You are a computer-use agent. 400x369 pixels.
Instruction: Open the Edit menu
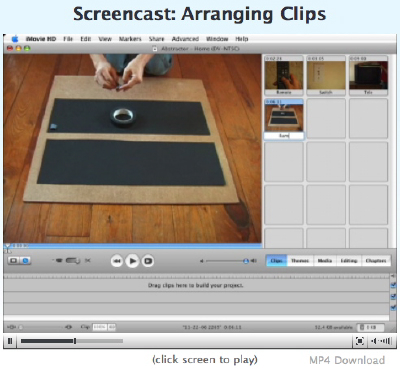pos(86,39)
